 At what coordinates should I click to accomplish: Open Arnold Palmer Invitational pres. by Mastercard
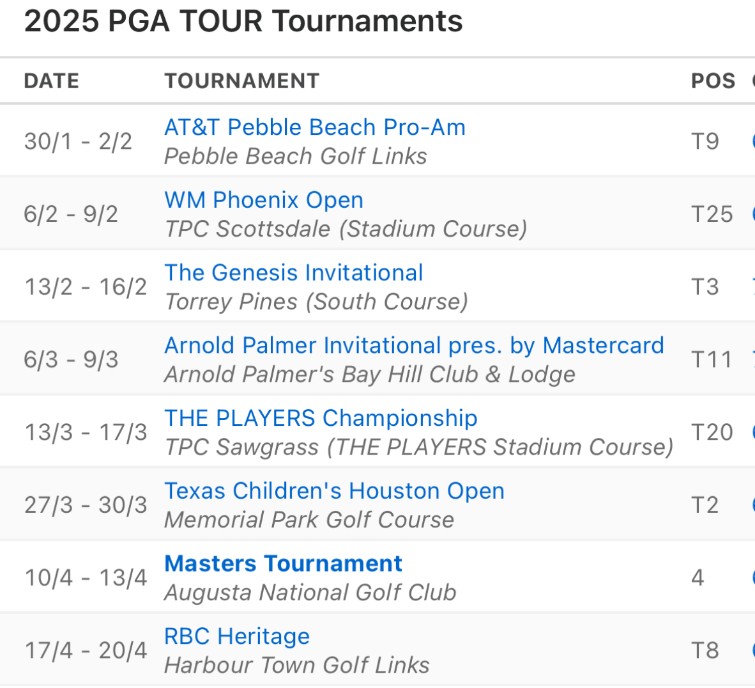(414, 346)
